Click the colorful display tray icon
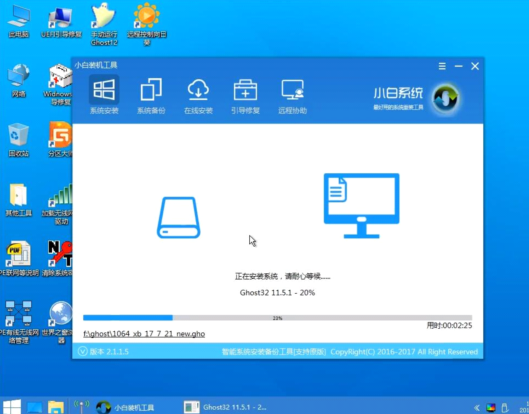529x414 pixels. click(491, 408)
